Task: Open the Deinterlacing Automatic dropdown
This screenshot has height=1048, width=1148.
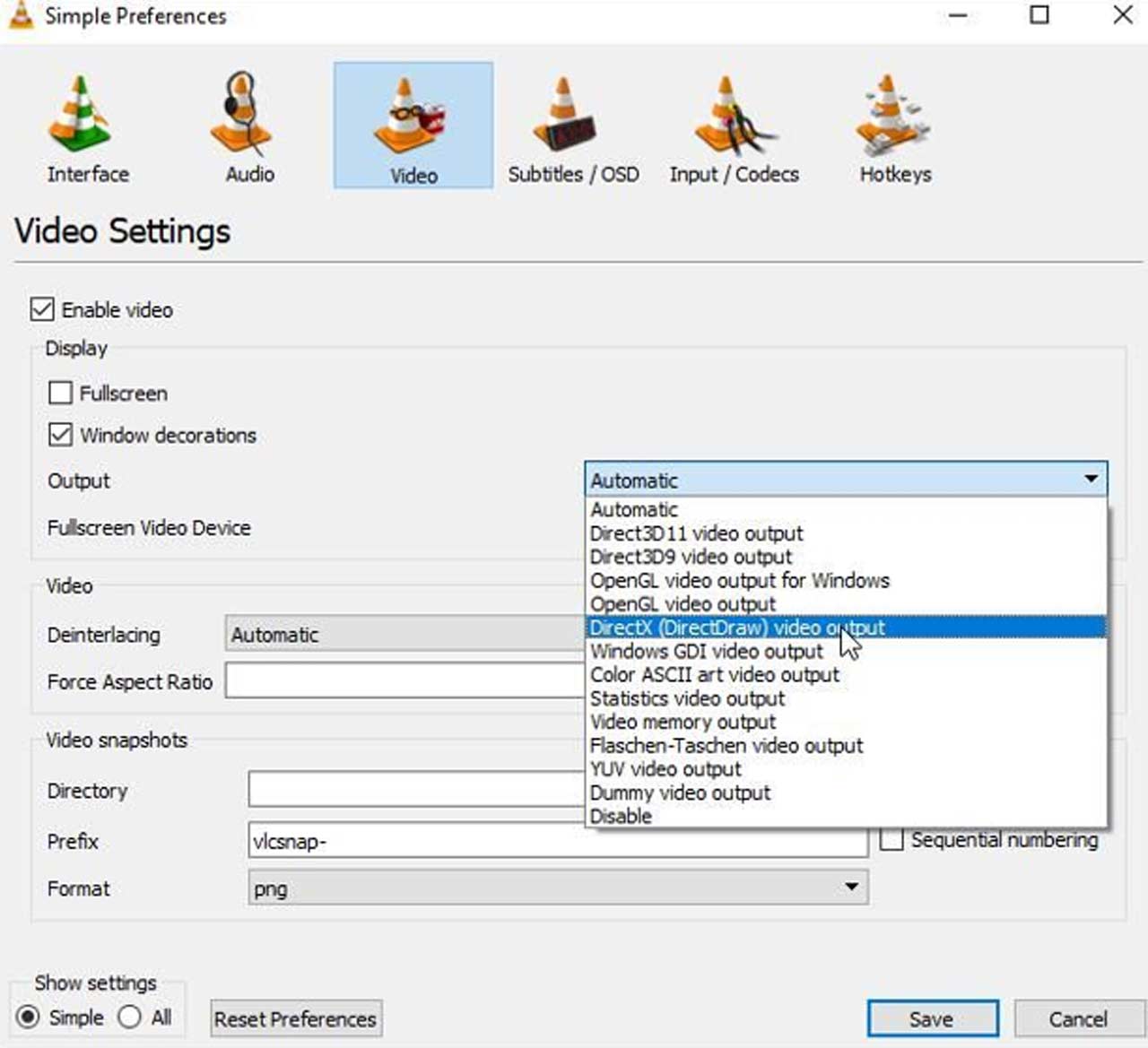Action: coord(404,635)
